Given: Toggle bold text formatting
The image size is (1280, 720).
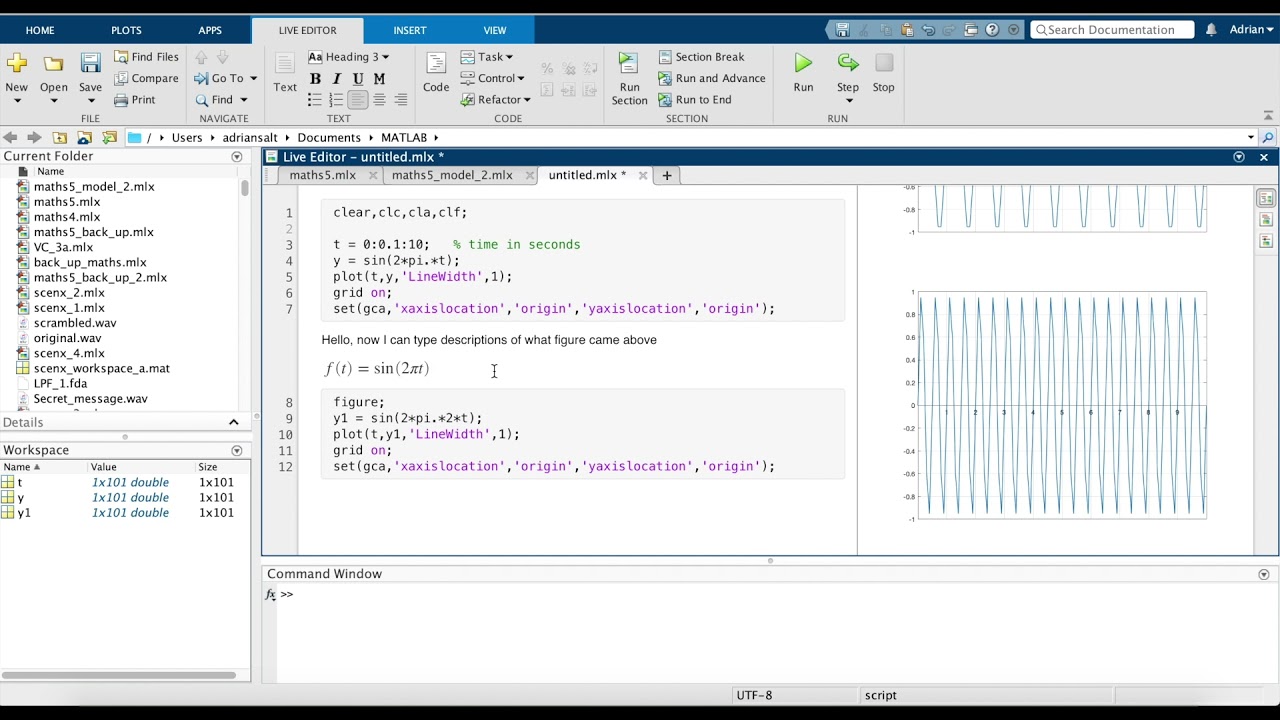Looking at the screenshot, I should (x=315, y=79).
